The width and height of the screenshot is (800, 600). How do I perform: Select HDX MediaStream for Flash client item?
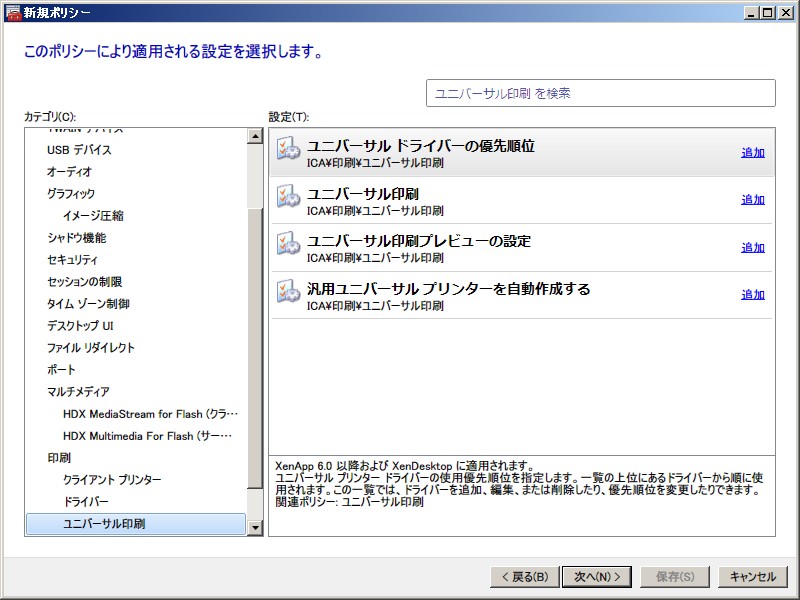click(150, 414)
